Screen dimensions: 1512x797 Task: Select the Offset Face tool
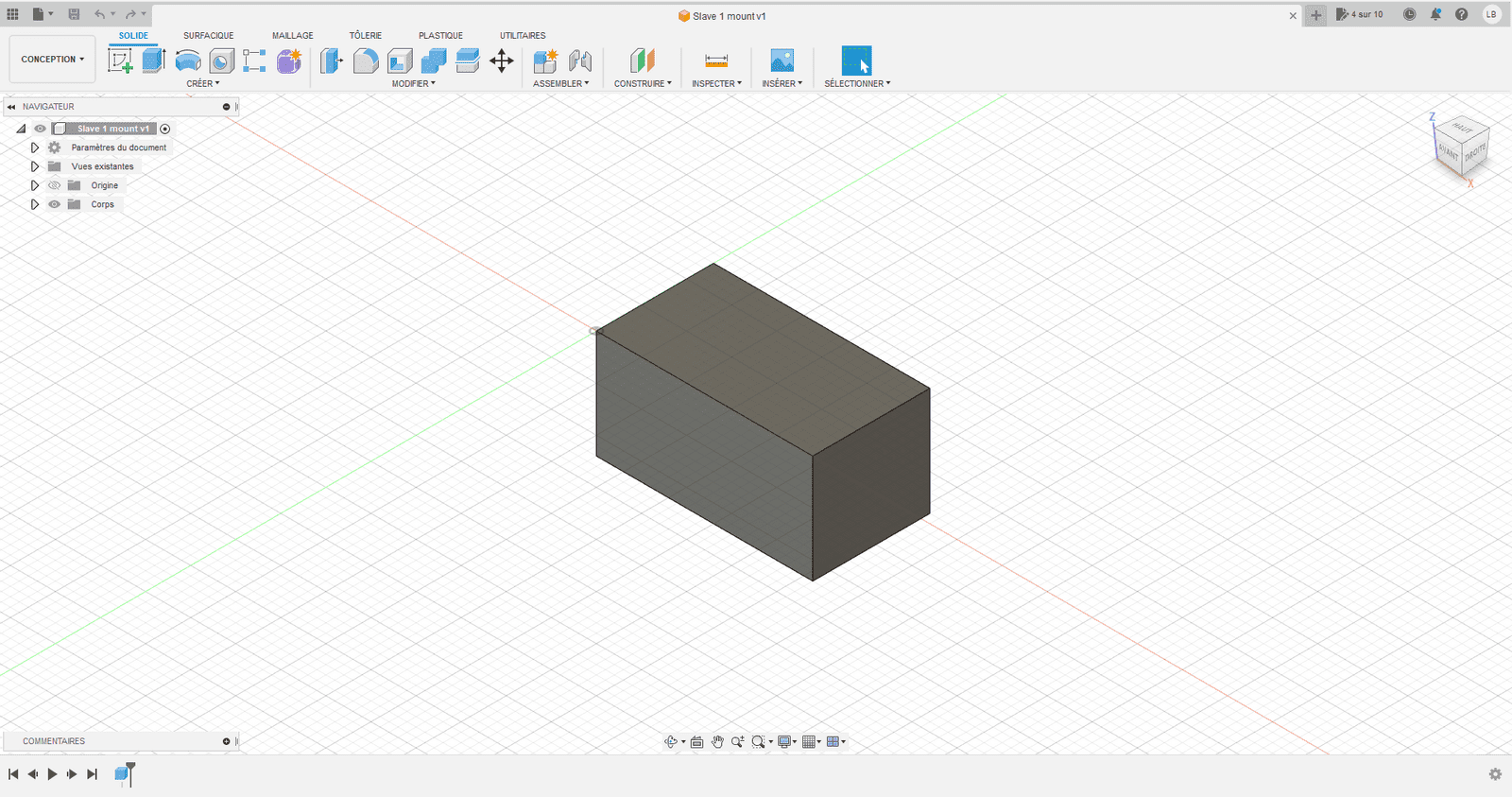coord(468,61)
